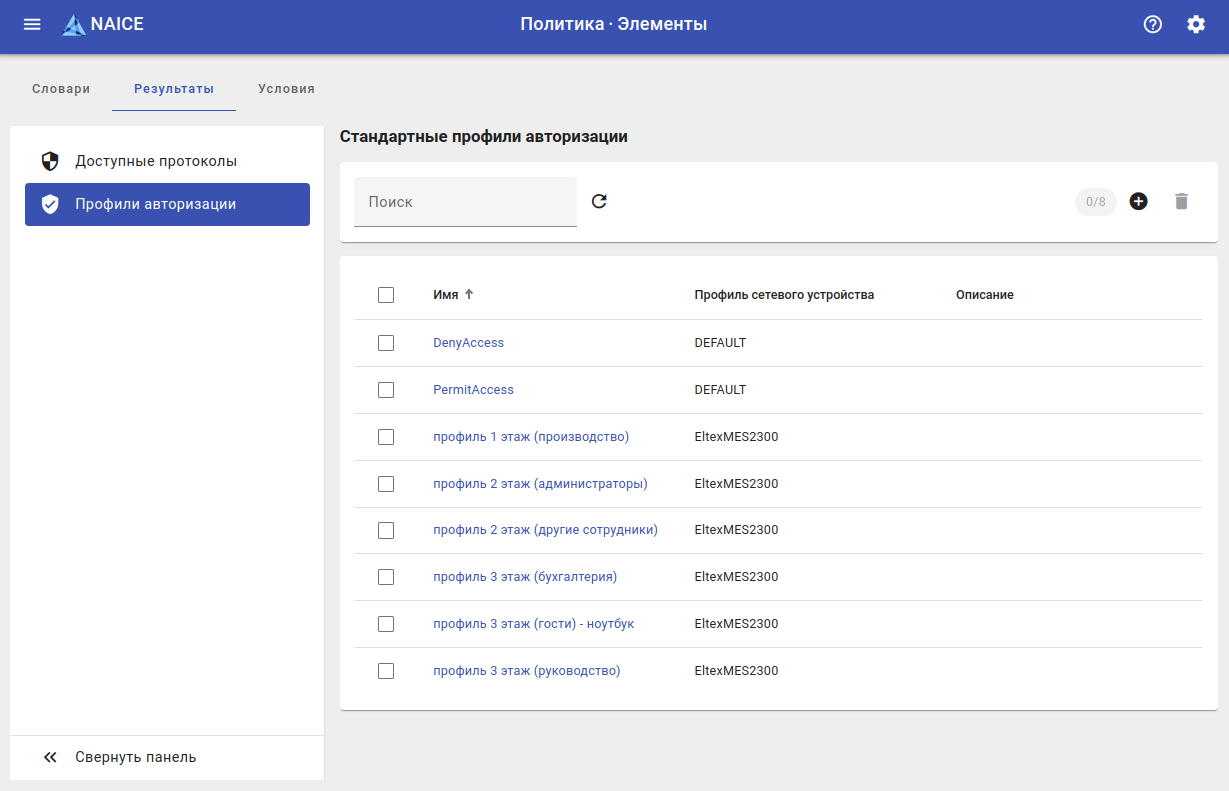Switch to the Словари tab
The width and height of the screenshot is (1229, 791).
(61, 89)
